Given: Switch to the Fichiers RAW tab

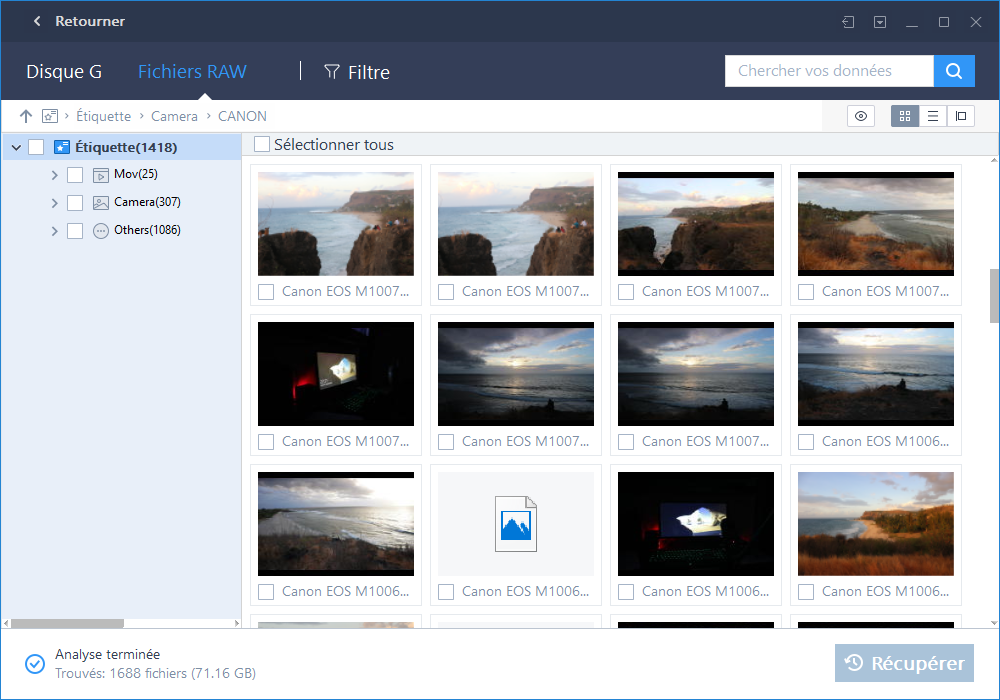Looking at the screenshot, I should pos(192,71).
